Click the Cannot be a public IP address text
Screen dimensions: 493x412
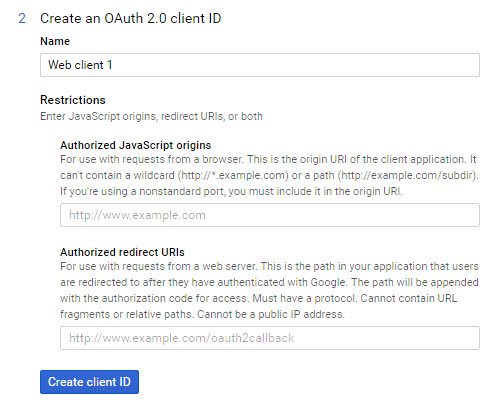pyautogui.click(x=271, y=314)
